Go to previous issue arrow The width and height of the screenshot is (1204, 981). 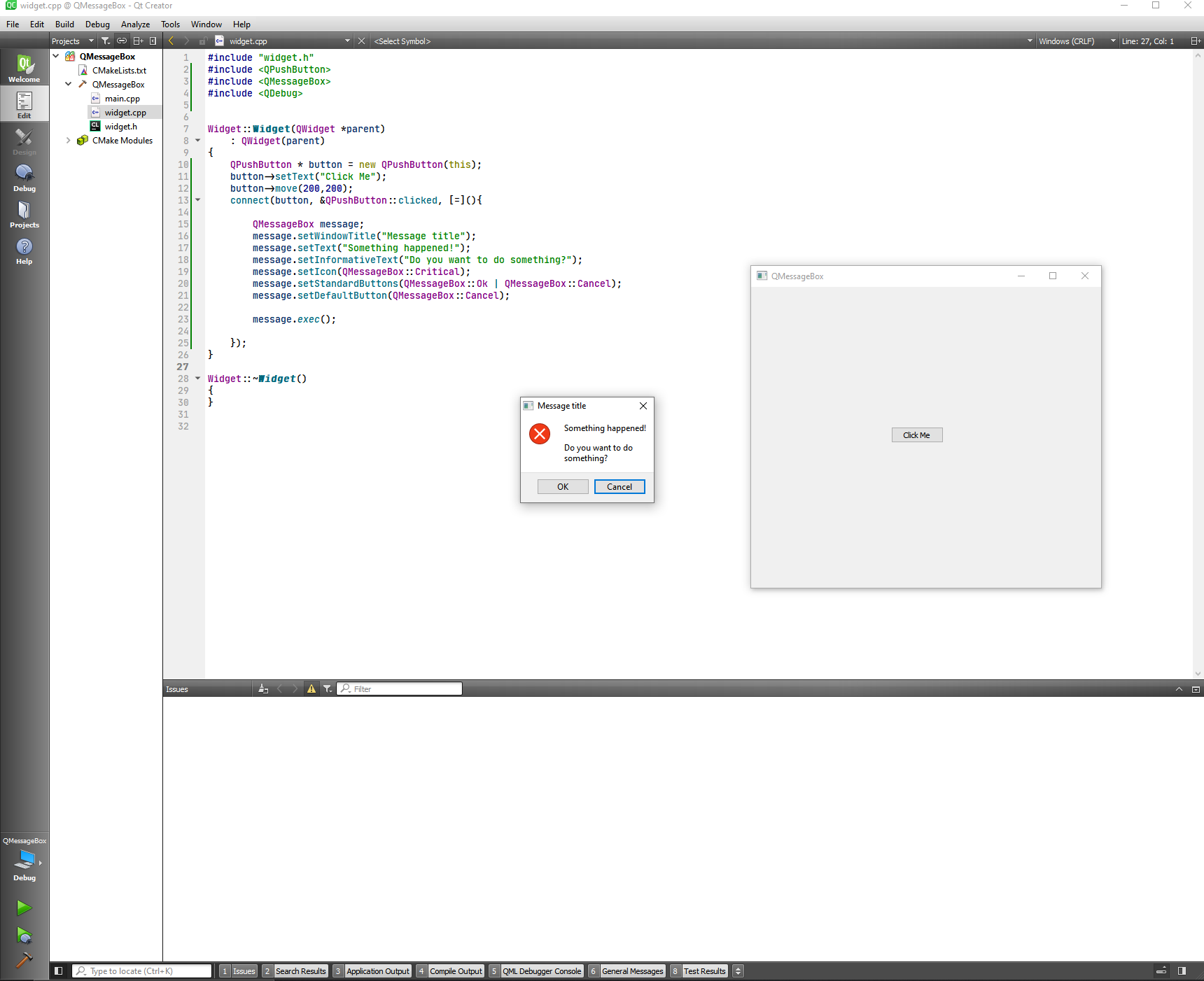[x=279, y=689]
